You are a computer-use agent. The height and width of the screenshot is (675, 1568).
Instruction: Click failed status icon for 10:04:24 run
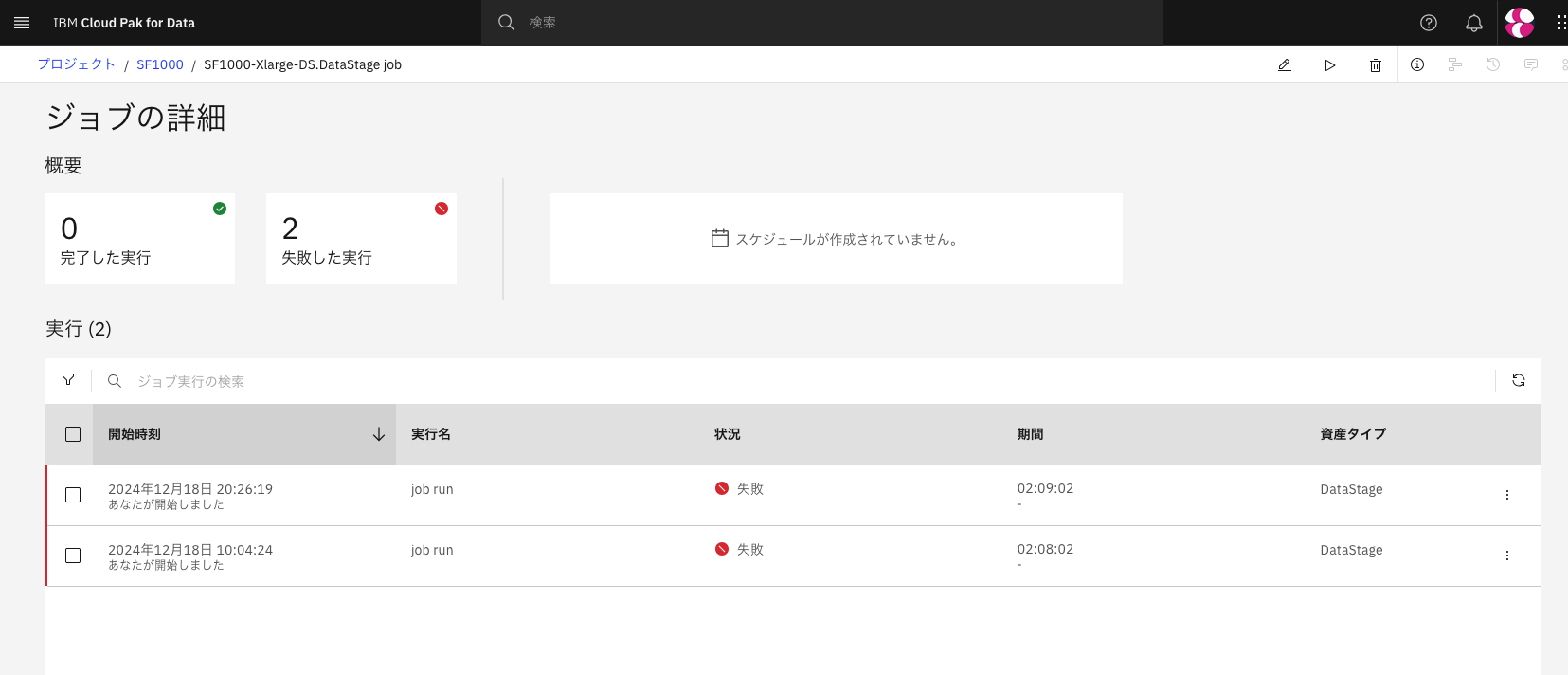pos(722,549)
